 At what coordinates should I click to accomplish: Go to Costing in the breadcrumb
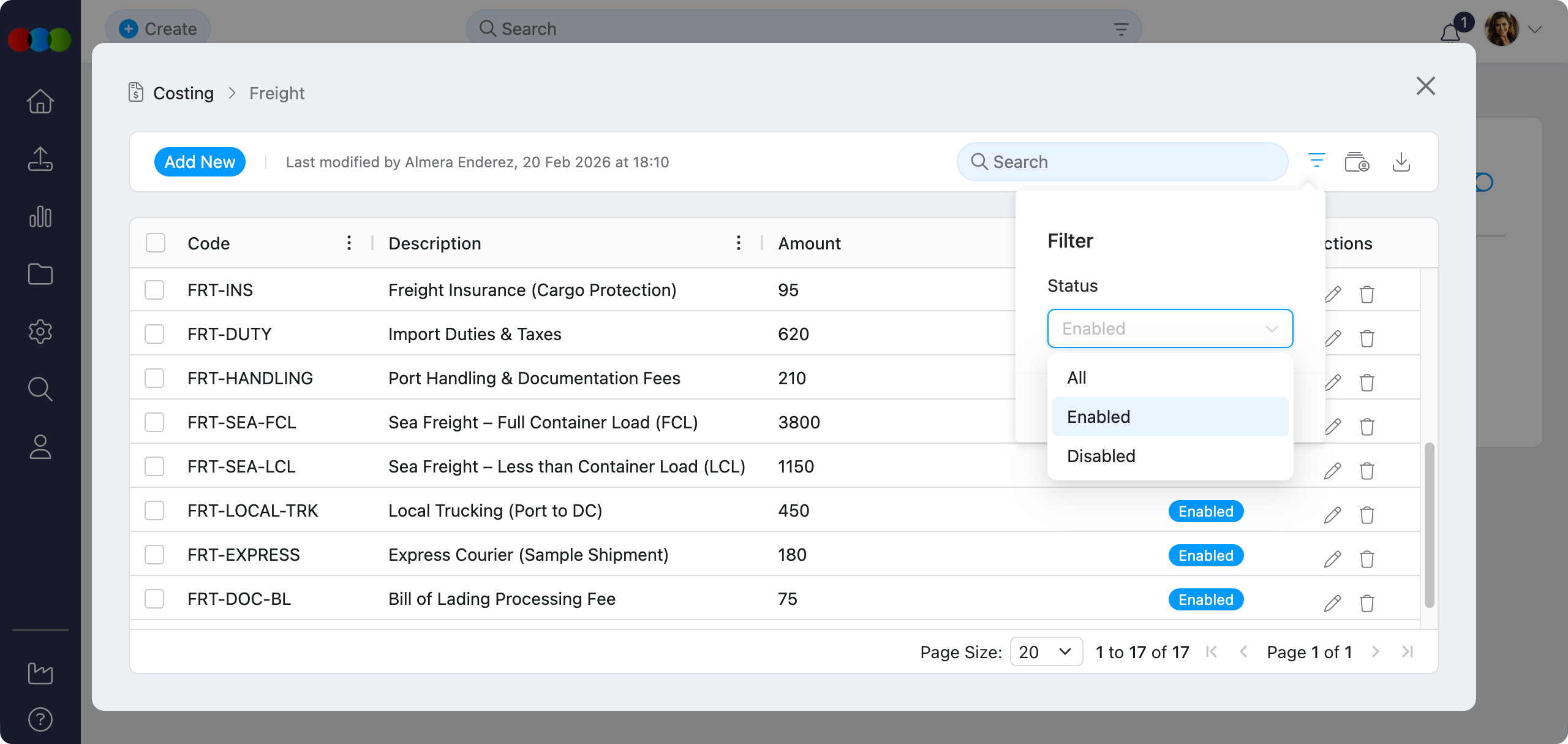[x=183, y=93]
